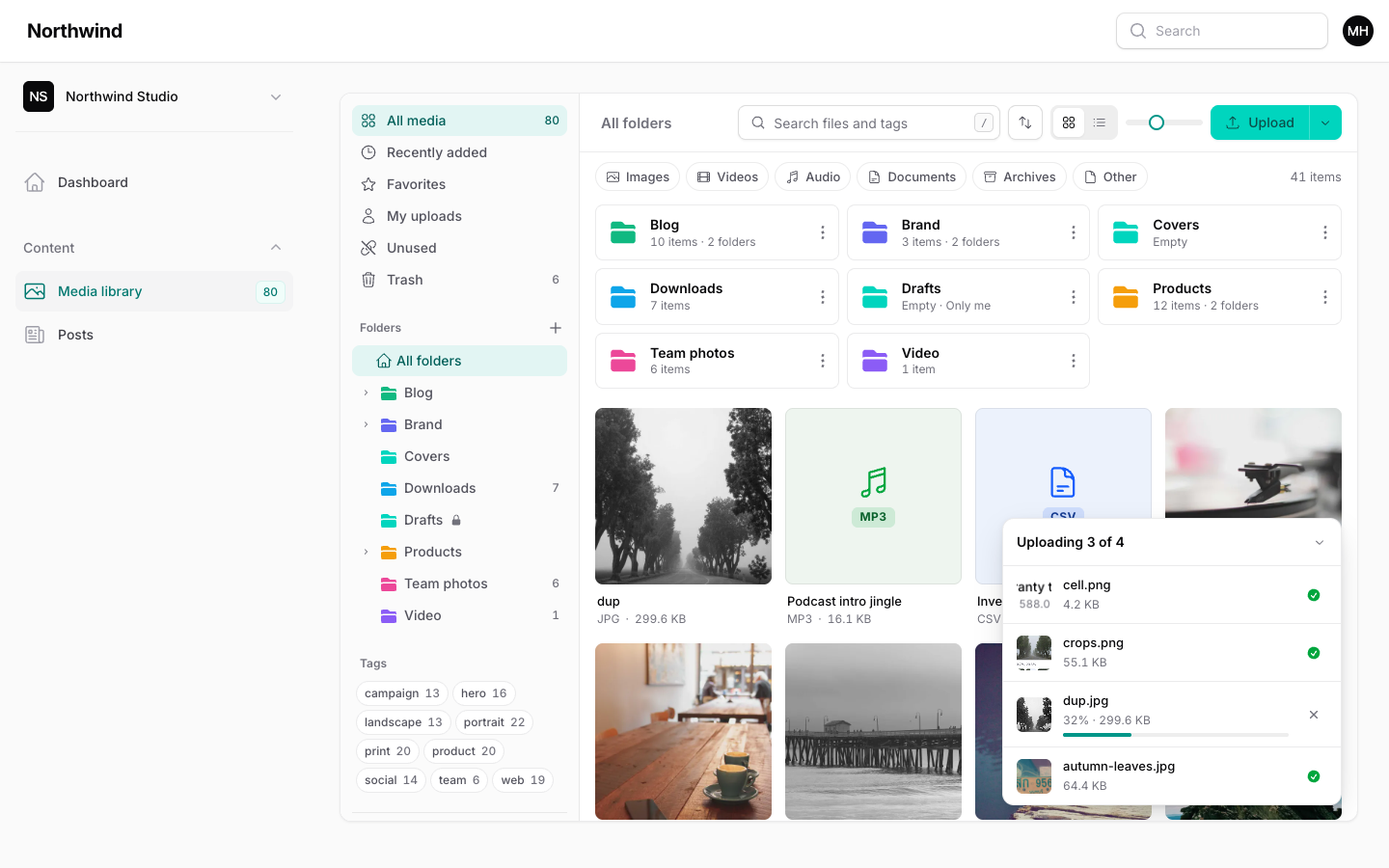This screenshot has height=868, width=1389.
Task: Expand the Products folder tree
Action: [366, 552]
